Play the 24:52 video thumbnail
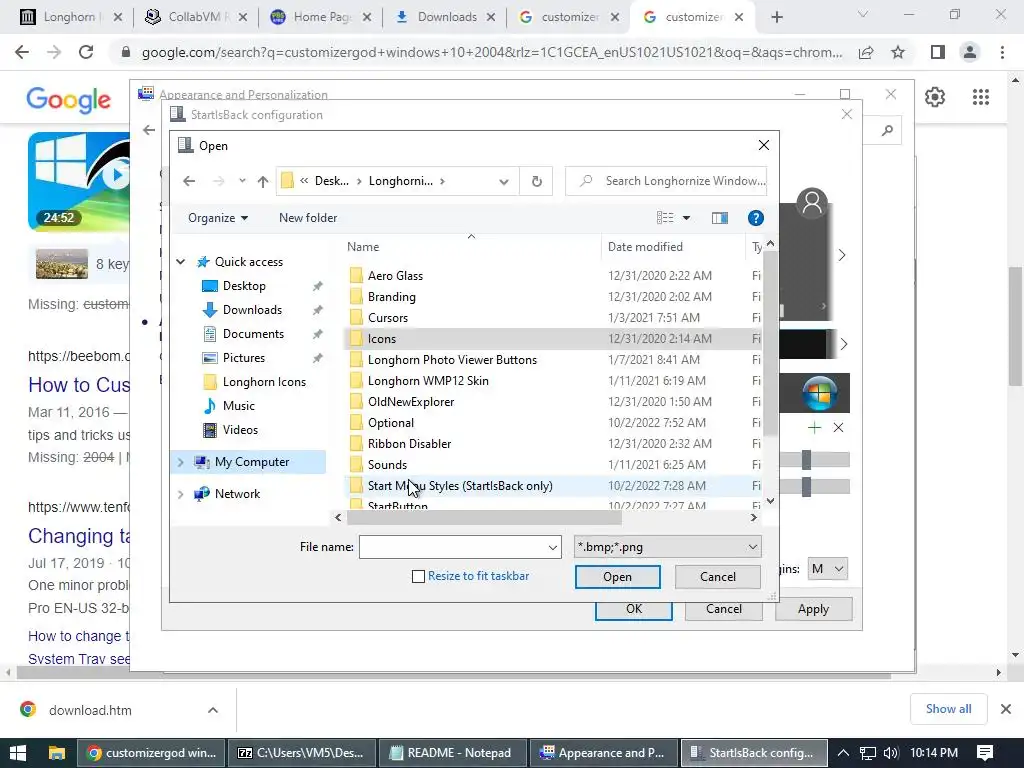 tap(78, 181)
